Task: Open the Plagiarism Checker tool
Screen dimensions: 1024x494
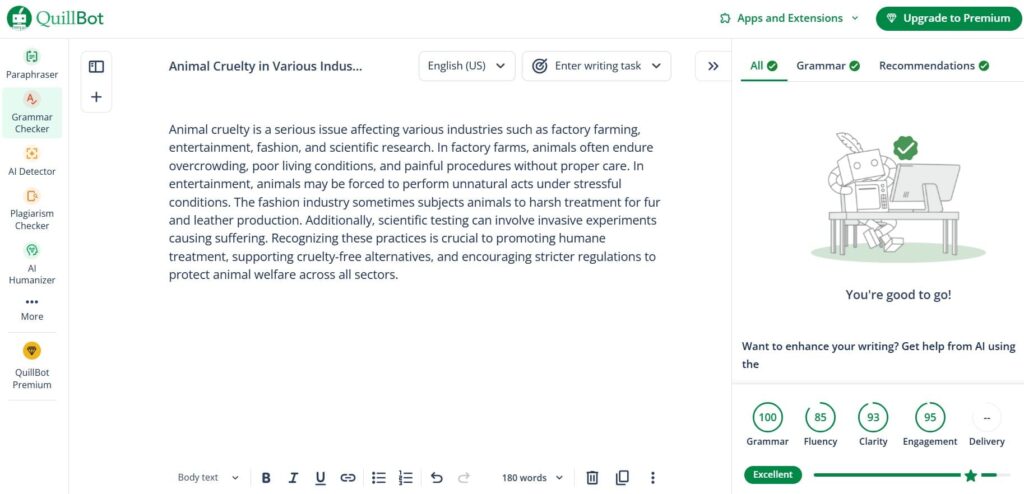Action: (32, 209)
